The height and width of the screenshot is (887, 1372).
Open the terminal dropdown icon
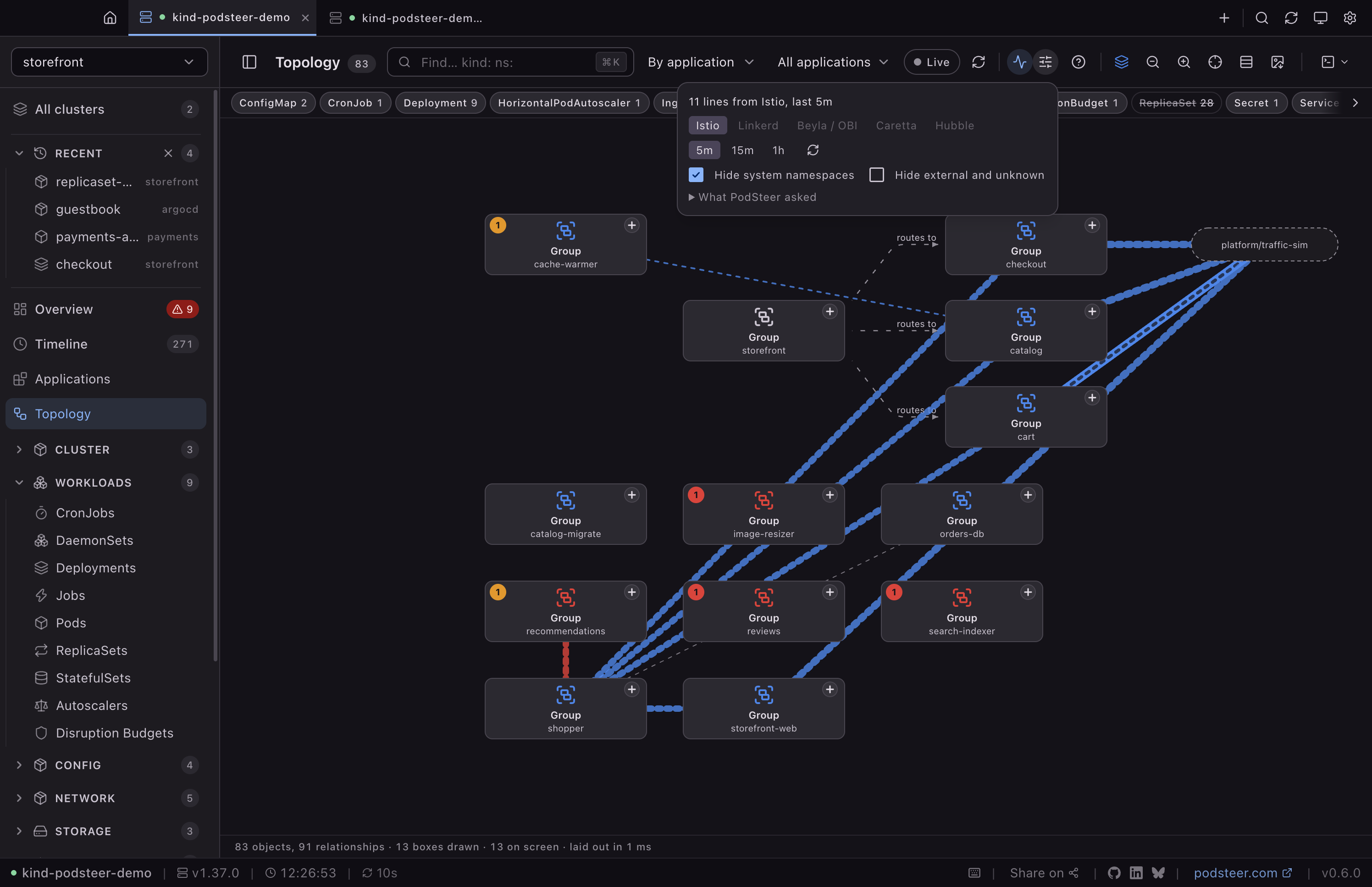[1334, 62]
